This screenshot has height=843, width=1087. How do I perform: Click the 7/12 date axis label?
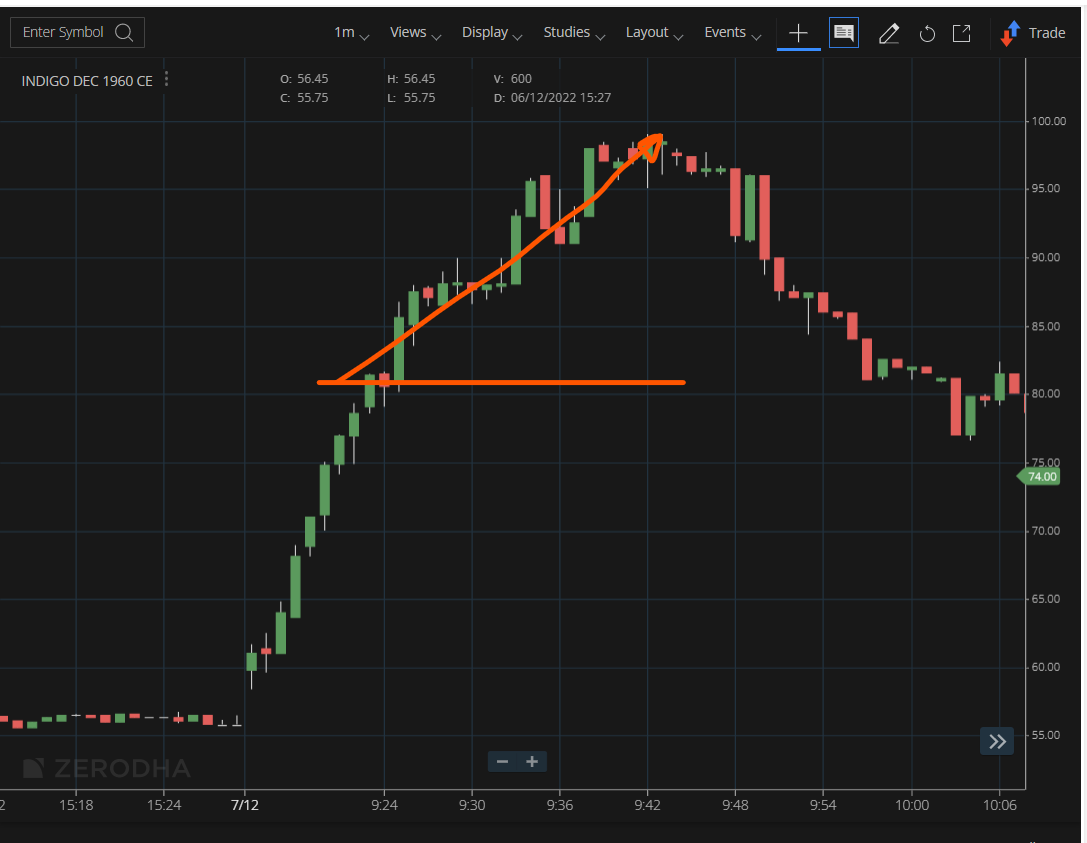coord(245,806)
